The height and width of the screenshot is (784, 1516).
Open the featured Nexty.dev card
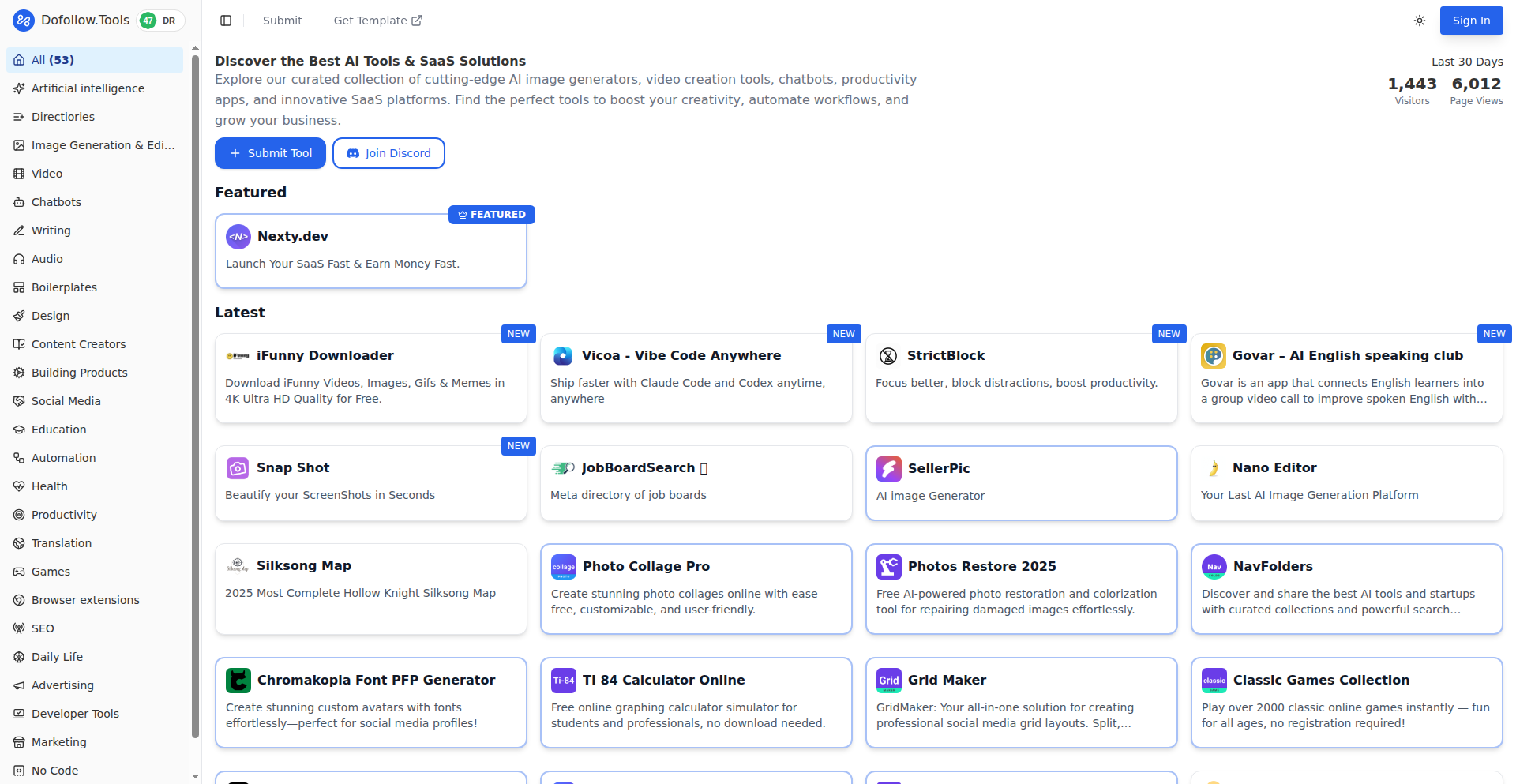click(x=371, y=251)
